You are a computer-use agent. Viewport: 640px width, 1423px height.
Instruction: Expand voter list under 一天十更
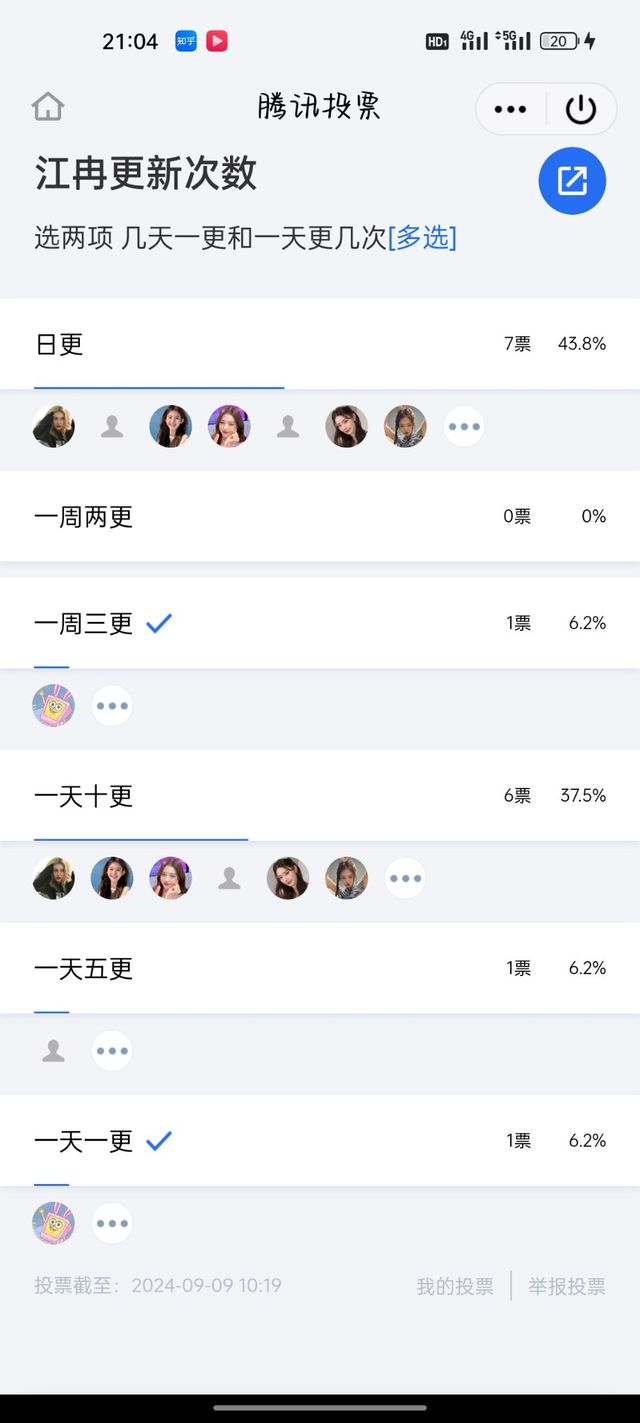pos(405,878)
